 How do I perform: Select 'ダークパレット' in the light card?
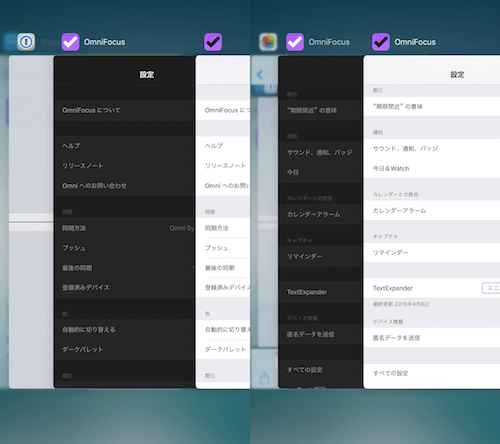pos(223,349)
